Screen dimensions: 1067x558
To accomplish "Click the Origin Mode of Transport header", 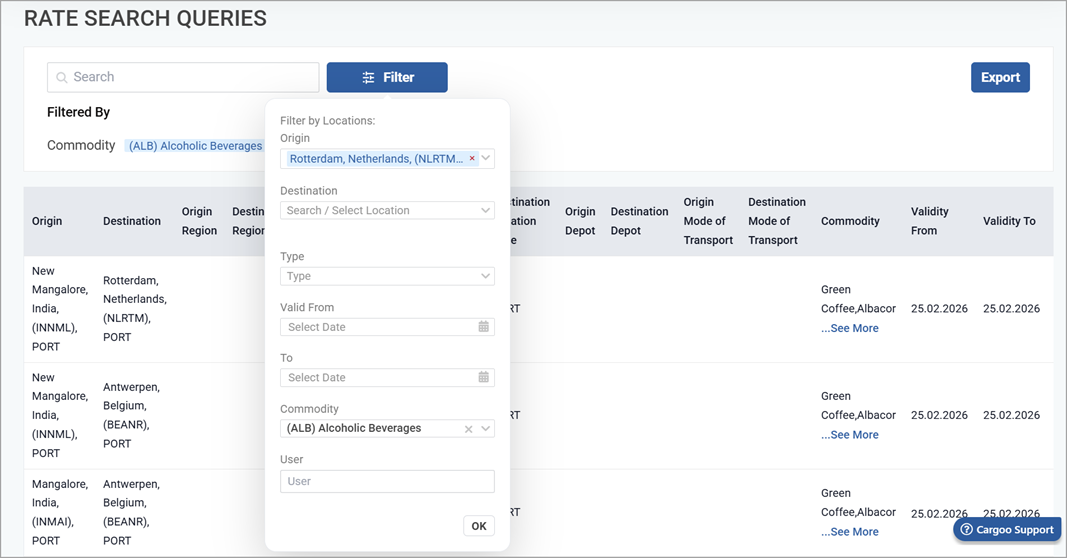I will pyautogui.click(x=708, y=221).
